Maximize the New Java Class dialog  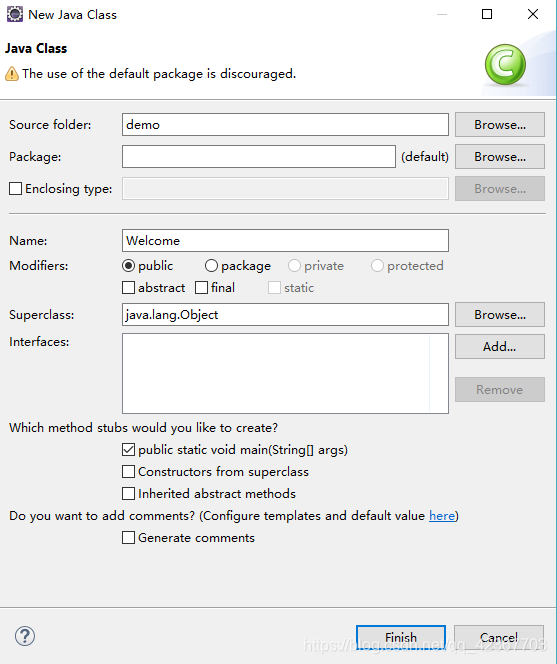pyautogui.click(x=487, y=14)
